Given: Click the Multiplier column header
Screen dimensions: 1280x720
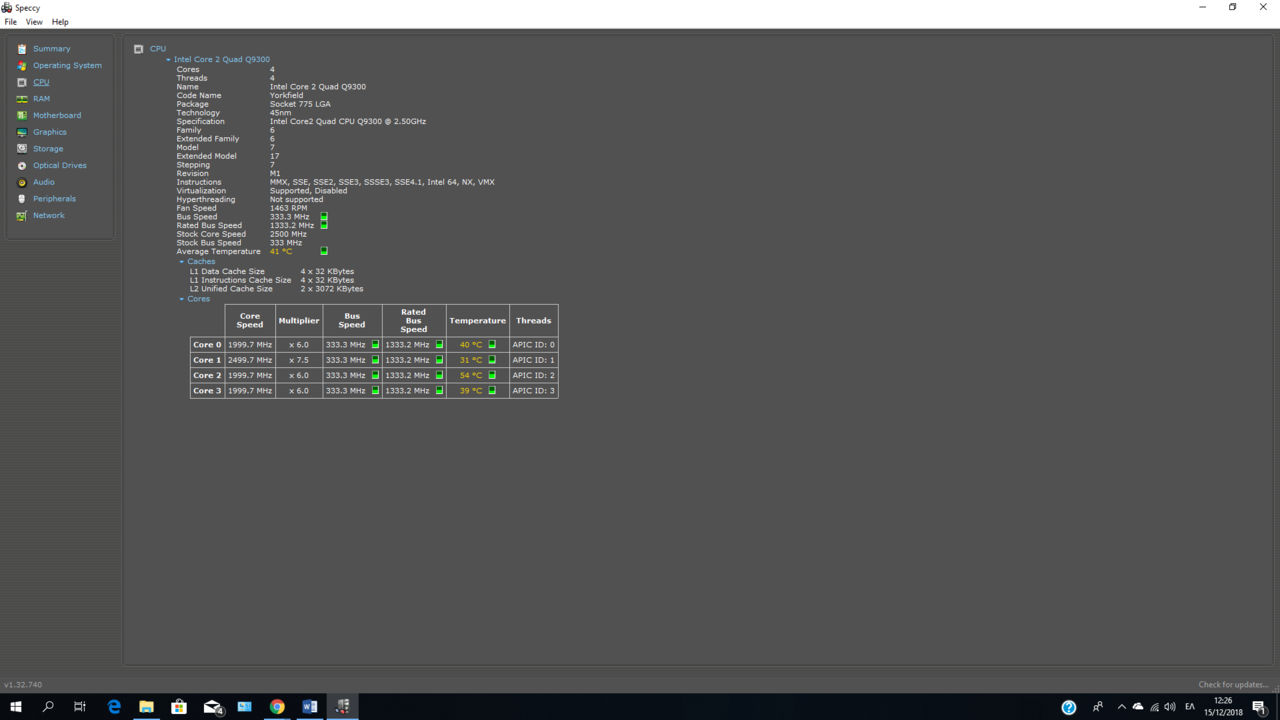Looking at the screenshot, I should point(299,320).
